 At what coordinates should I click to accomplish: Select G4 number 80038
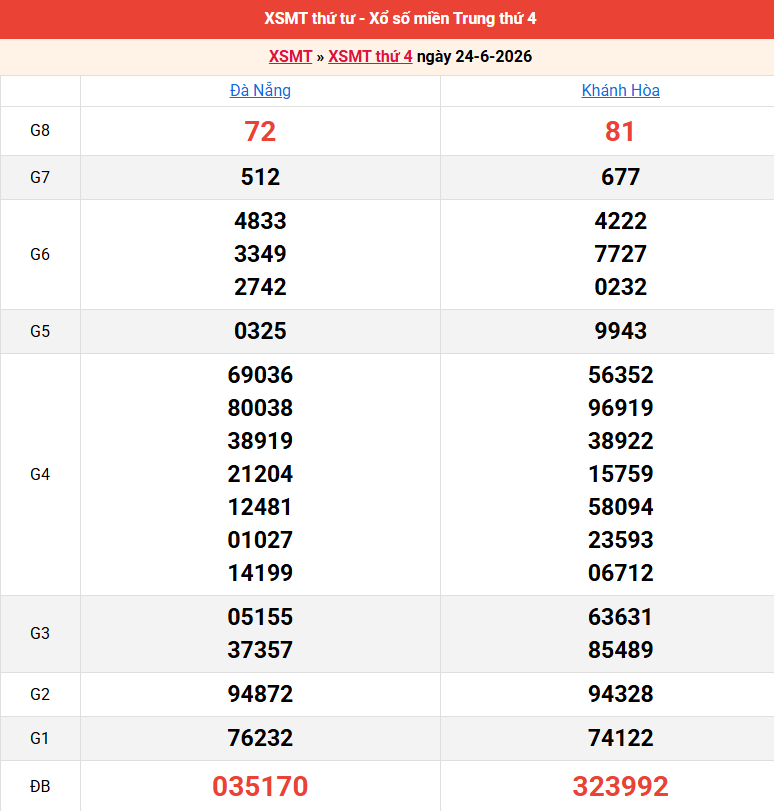(x=260, y=409)
